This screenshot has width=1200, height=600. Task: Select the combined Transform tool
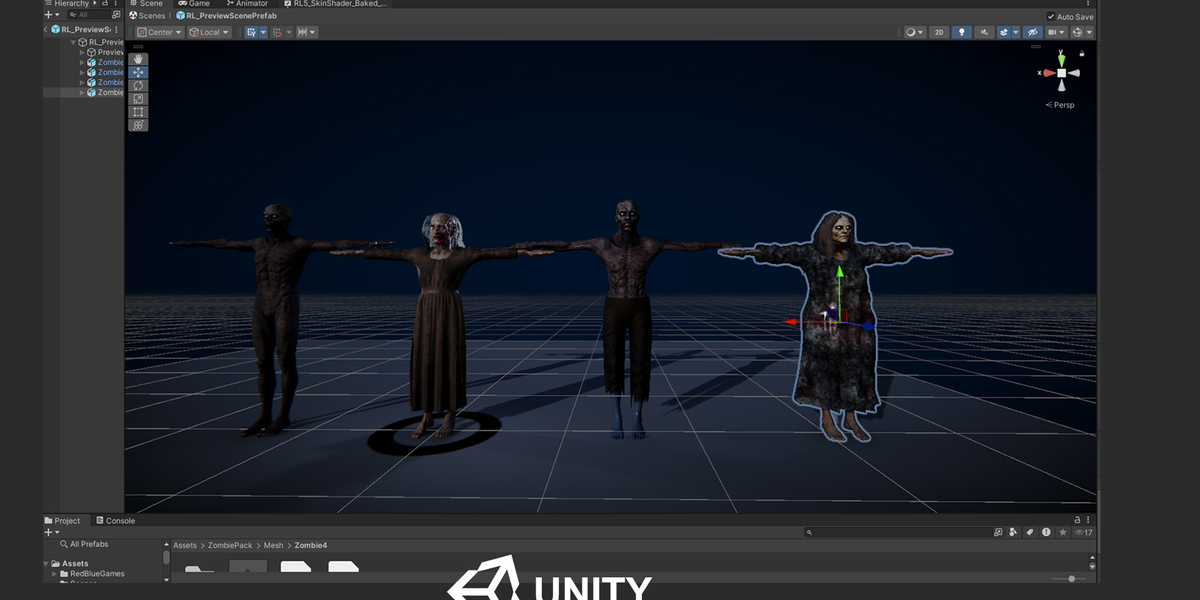click(x=138, y=125)
